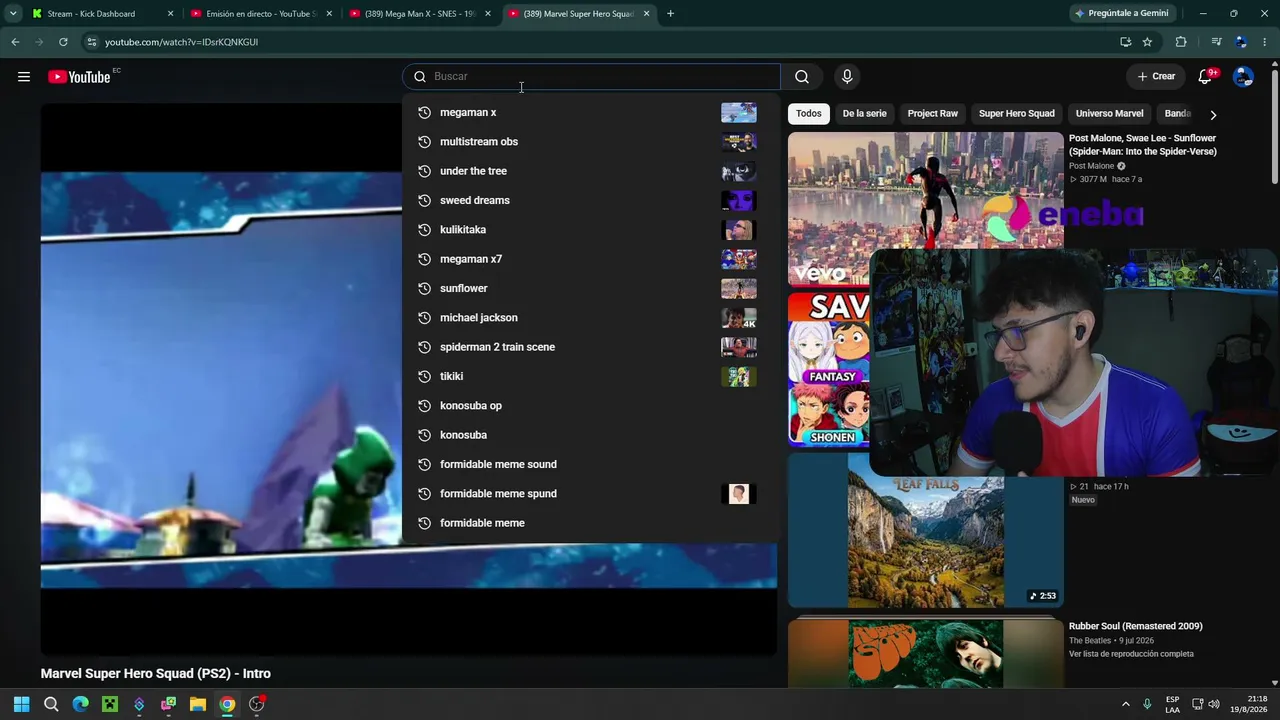Viewport: 1280px width, 720px height.
Task: Switch to the Mega Man X - SNES tab
Action: pyautogui.click(x=418, y=14)
